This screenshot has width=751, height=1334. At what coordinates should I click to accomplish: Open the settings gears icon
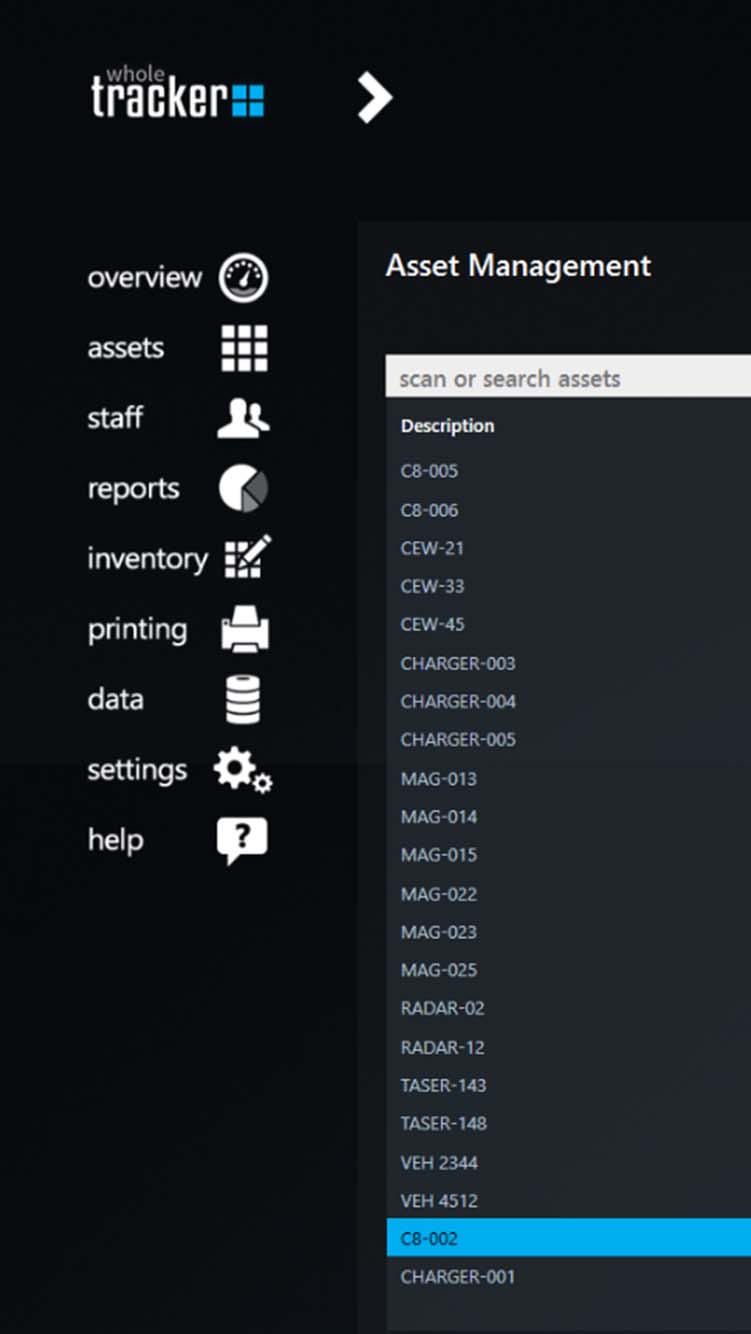point(243,771)
